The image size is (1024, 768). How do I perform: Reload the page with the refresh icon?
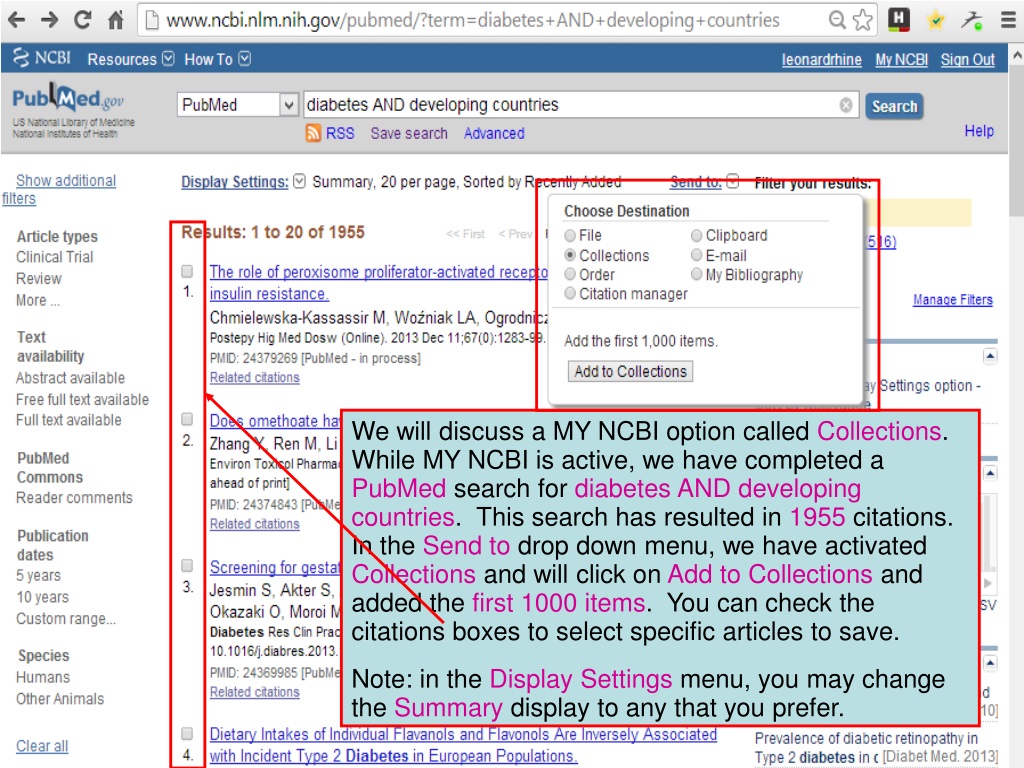click(82, 20)
